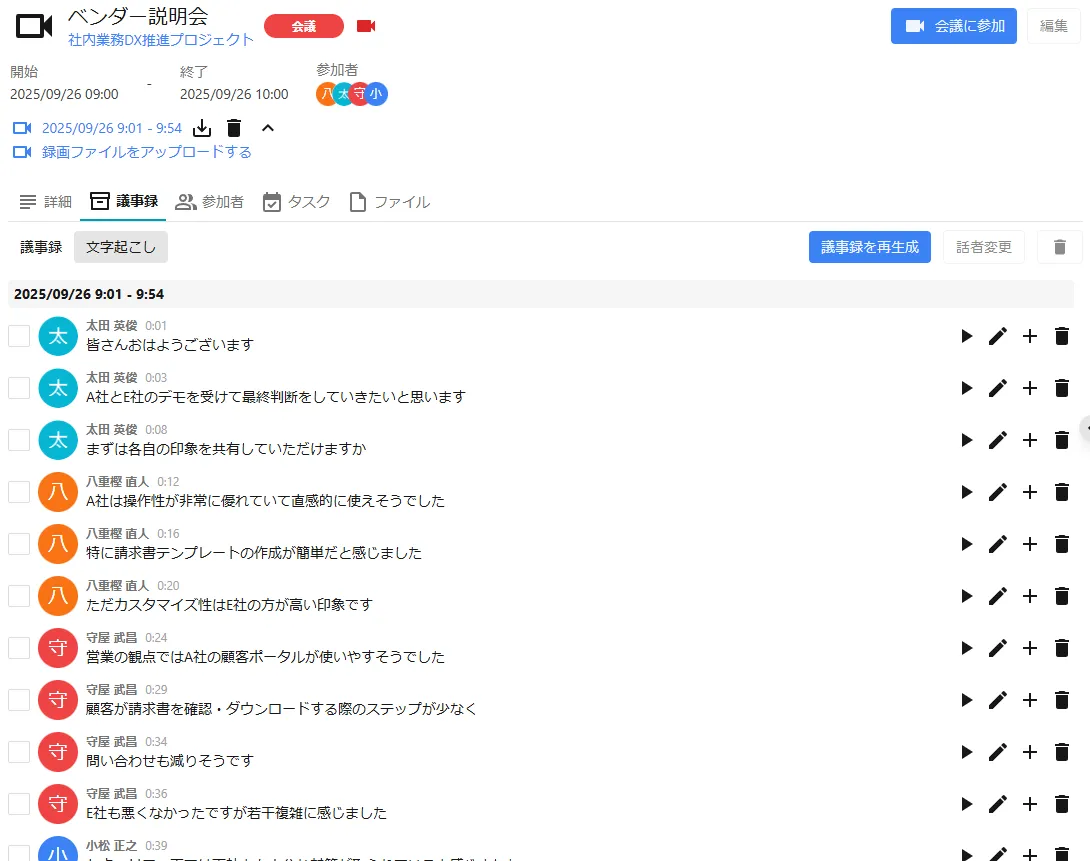Image resolution: width=1090 pixels, height=861 pixels.
Task: Delete the 0:16 請求書テンプレート line
Action: coord(1061,544)
